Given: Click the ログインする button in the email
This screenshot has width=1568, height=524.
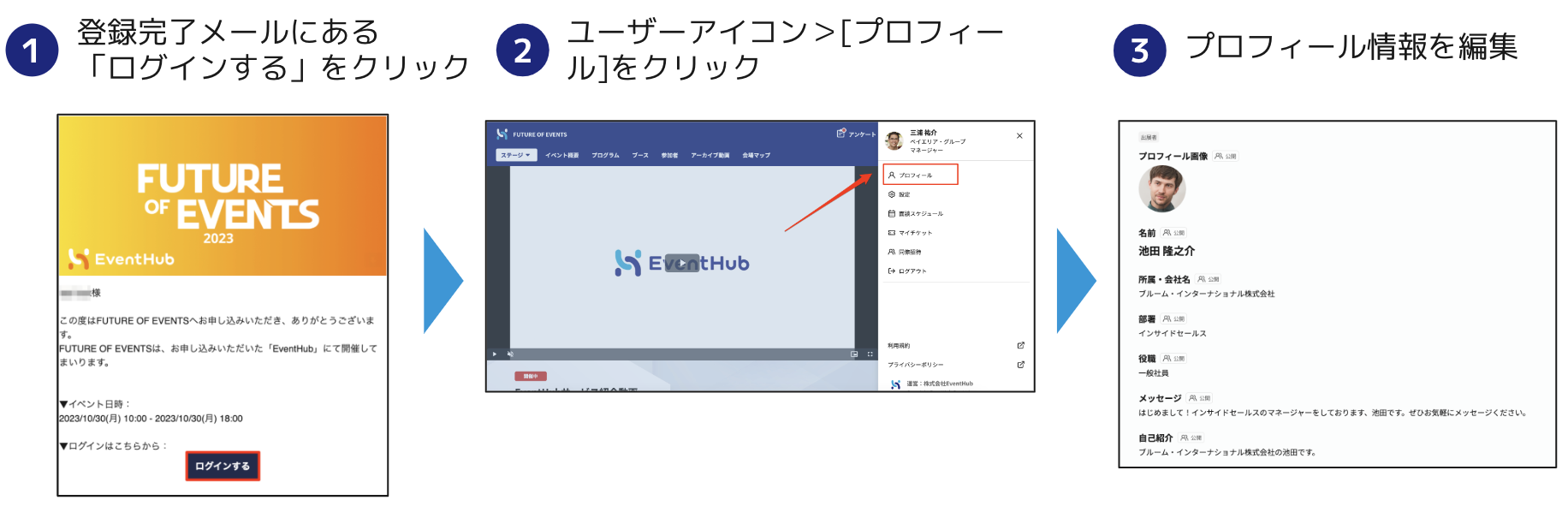Looking at the screenshot, I should click(223, 466).
